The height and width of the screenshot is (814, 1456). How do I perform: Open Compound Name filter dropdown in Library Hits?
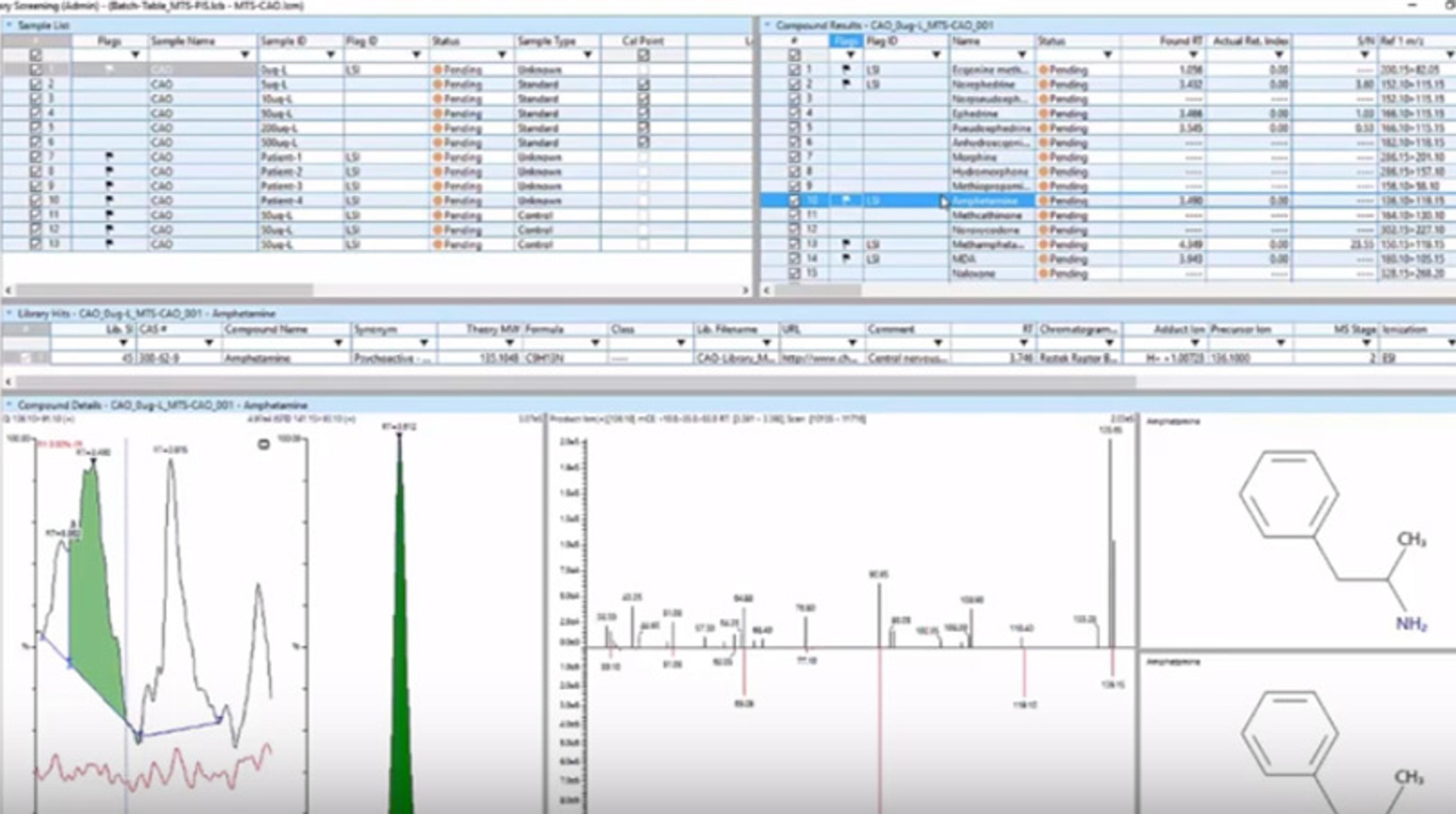tap(338, 343)
